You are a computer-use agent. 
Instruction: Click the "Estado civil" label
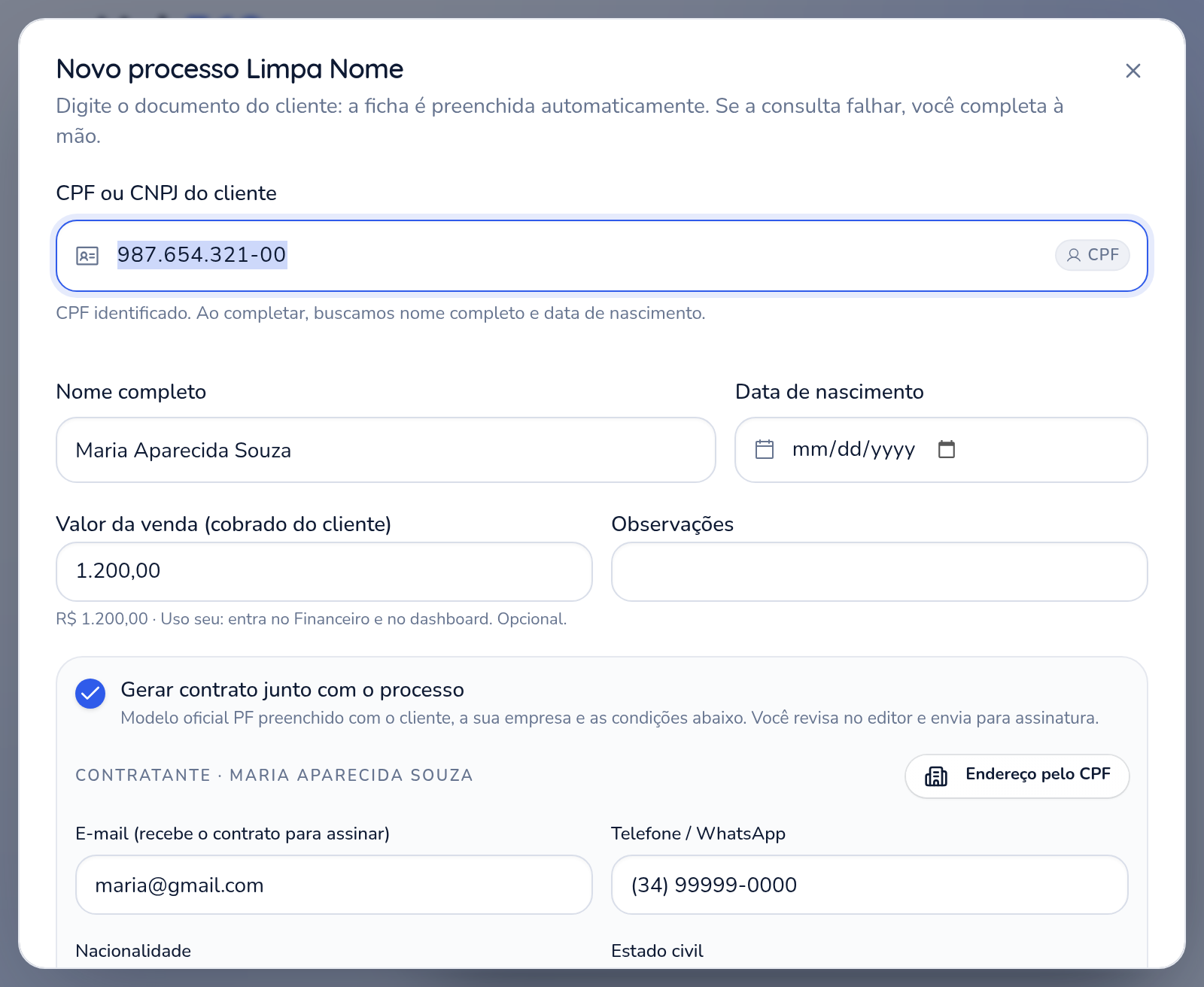(657, 951)
